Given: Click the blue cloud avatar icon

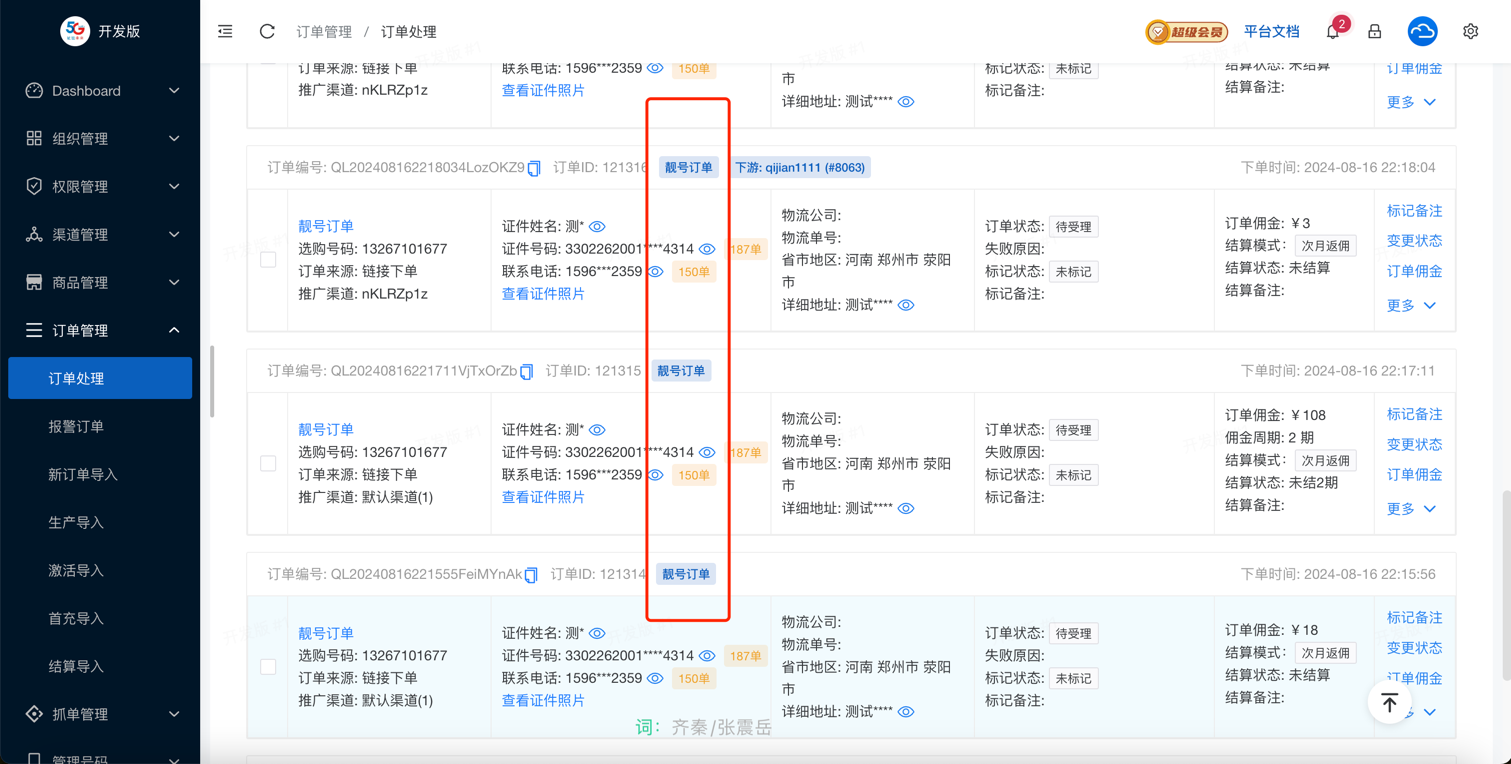Looking at the screenshot, I should click(x=1422, y=31).
